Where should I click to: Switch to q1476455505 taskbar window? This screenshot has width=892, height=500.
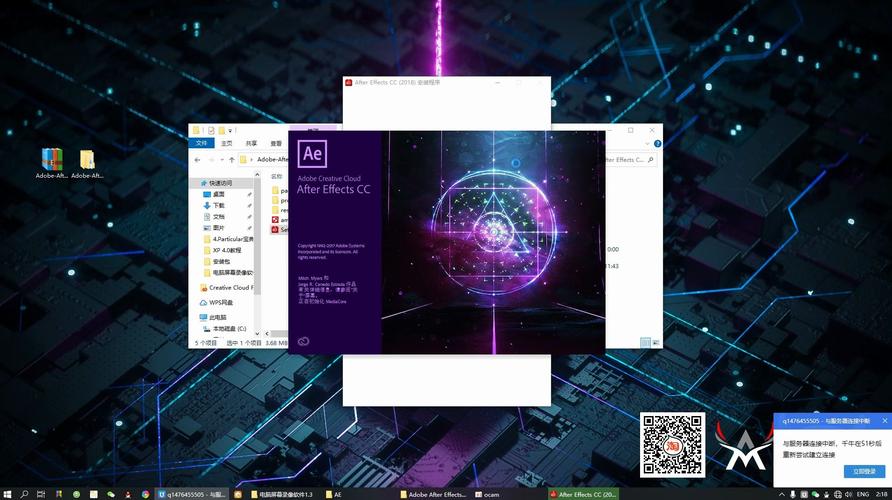pos(192,494)
